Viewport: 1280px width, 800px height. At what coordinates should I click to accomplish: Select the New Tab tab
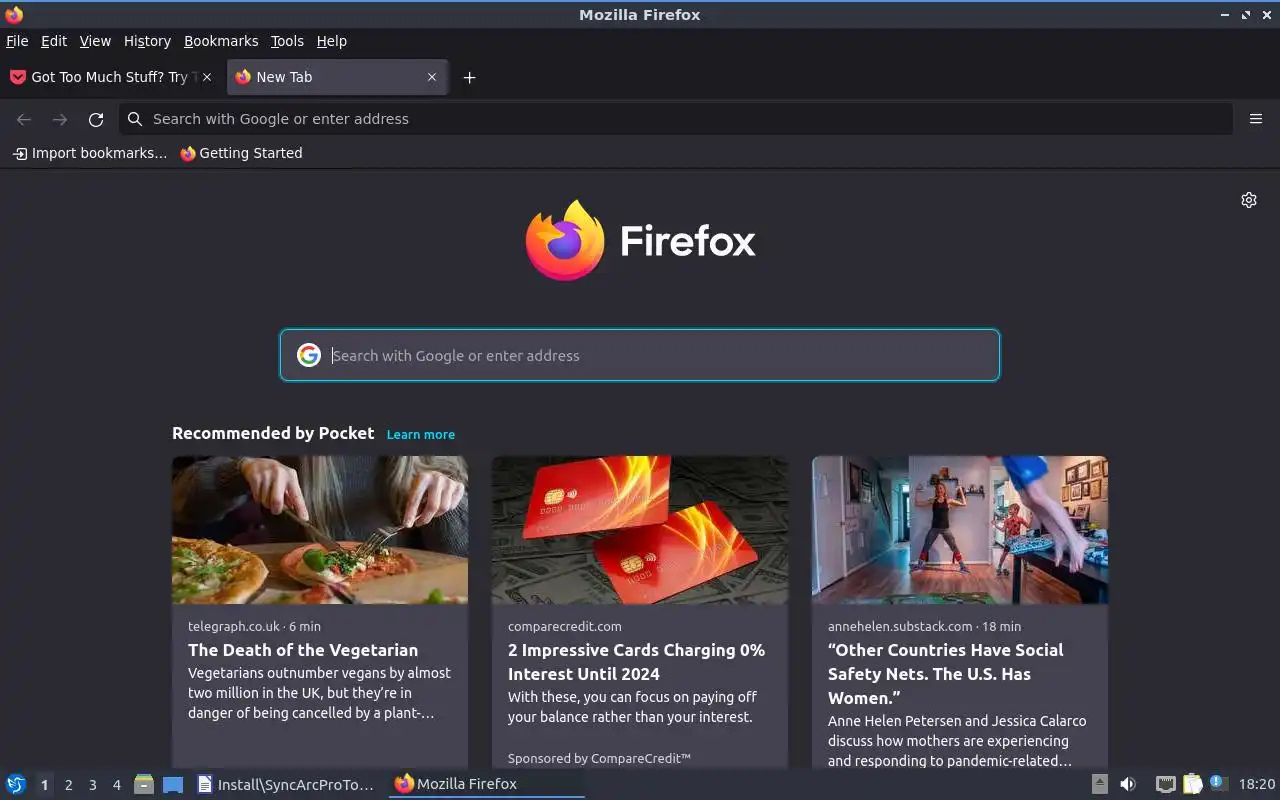pyautogui.click(x=337, y=77)
